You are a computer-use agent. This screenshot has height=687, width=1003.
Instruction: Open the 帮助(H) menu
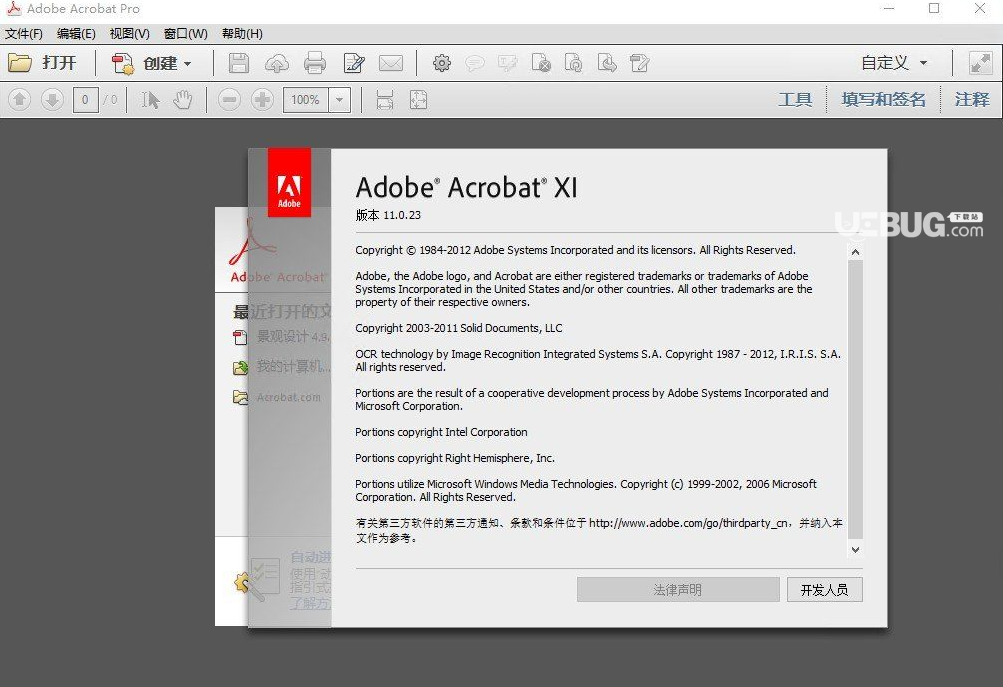(242, 34)
